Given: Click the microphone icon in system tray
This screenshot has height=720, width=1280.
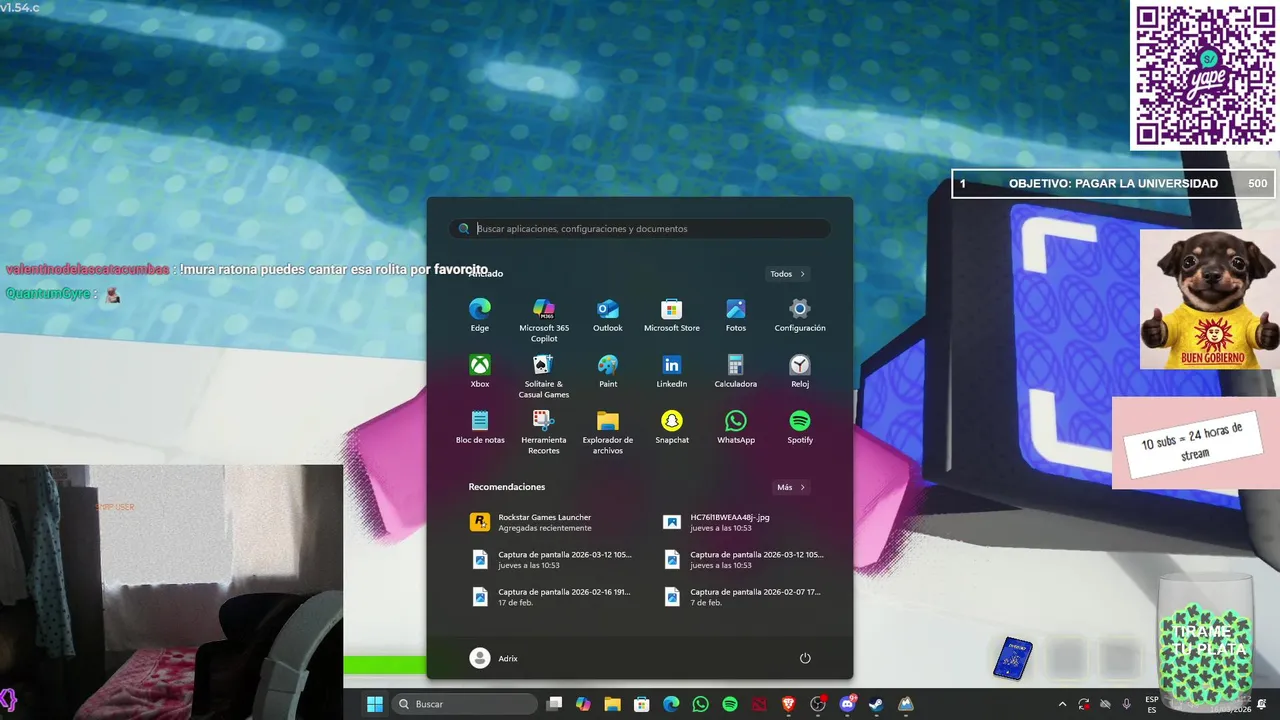Looking at the screenshot, I should 1127,704.
